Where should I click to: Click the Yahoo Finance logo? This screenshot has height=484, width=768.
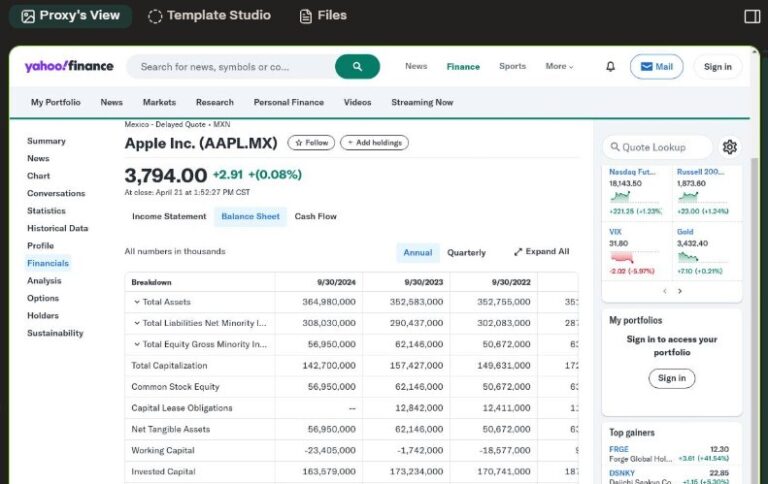click(69, 66)
